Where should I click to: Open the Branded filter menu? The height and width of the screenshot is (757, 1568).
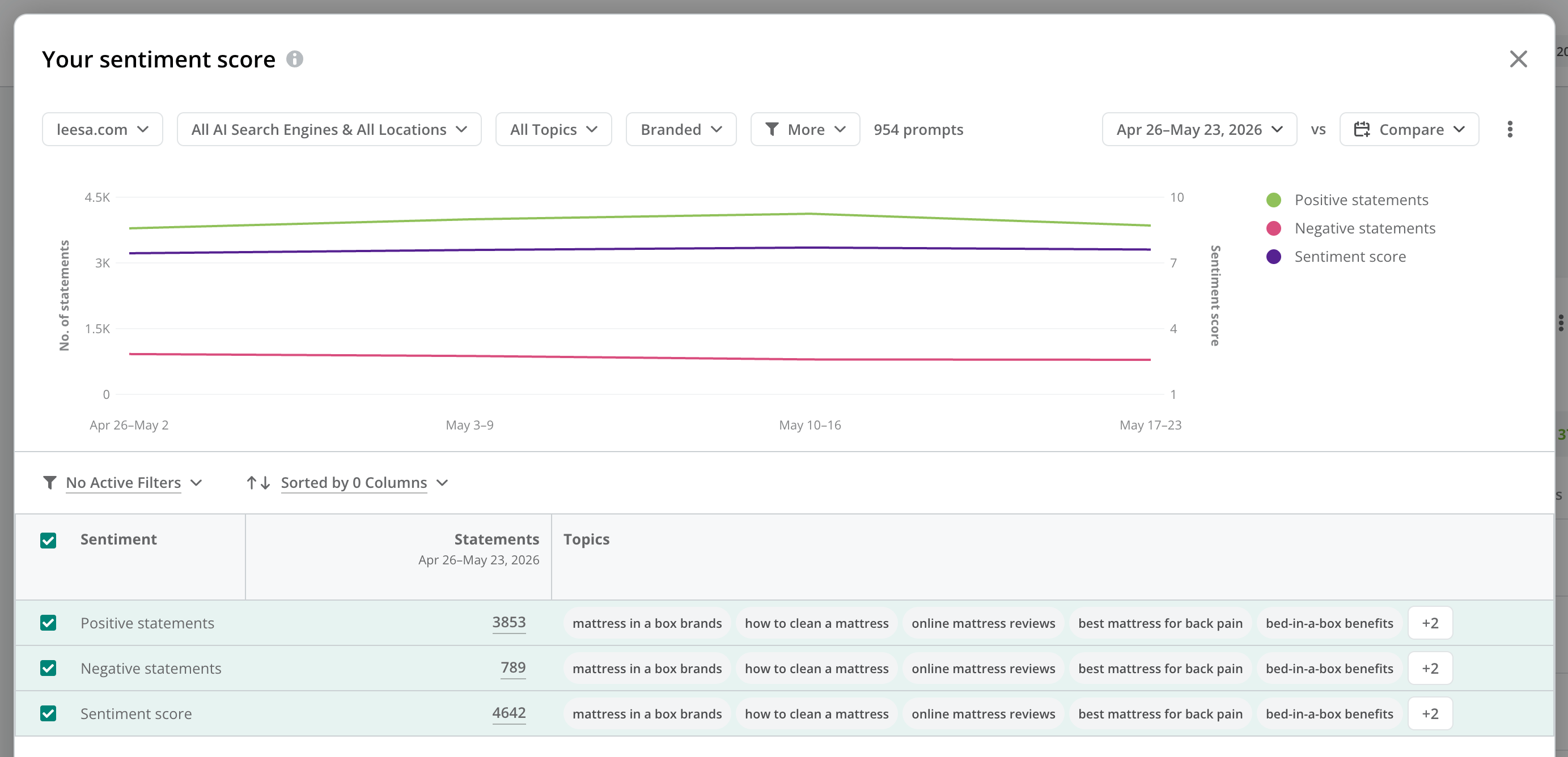point(681,129)
